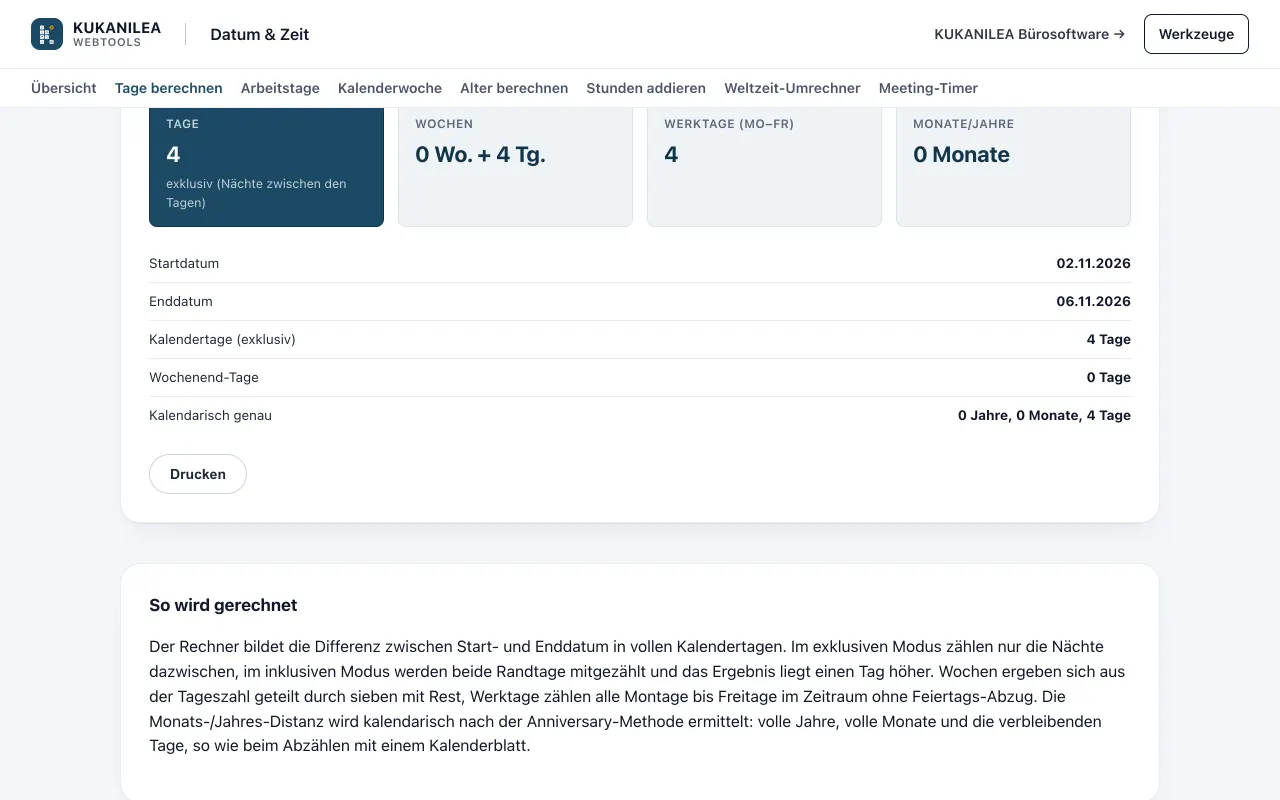Screen dimensions: 1280x800
Task: Click the KUKANILEA WEBTOOLS brand text
Action: 117,34
